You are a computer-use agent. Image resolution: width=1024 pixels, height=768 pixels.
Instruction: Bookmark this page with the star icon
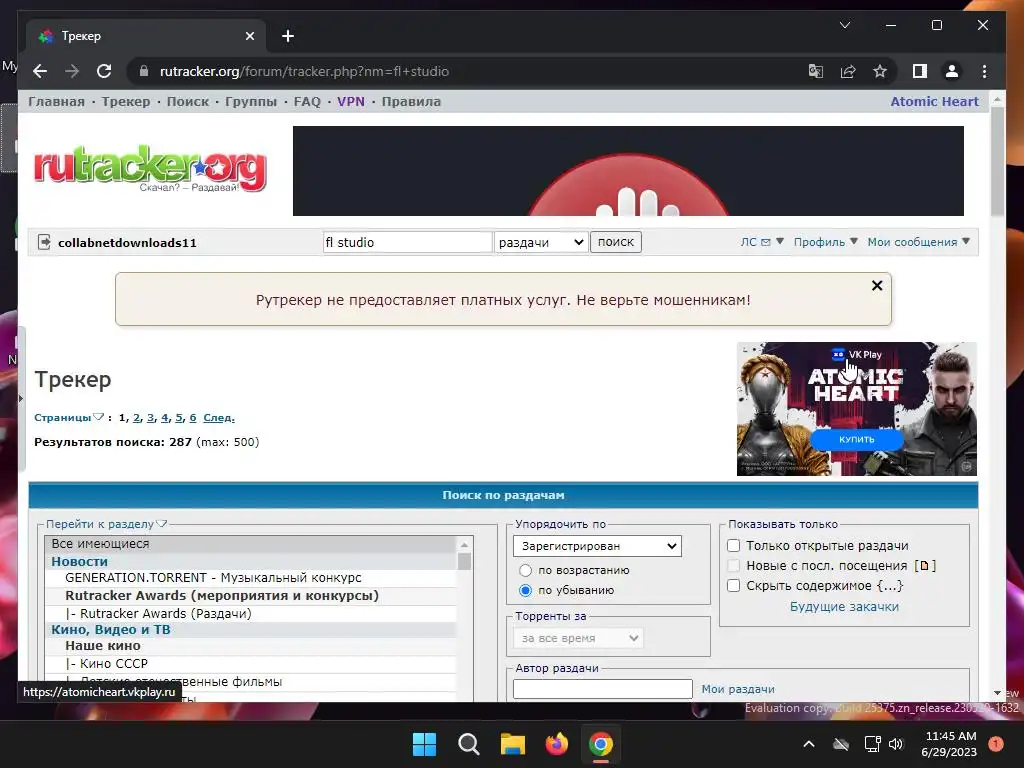(x=880, y=71)
